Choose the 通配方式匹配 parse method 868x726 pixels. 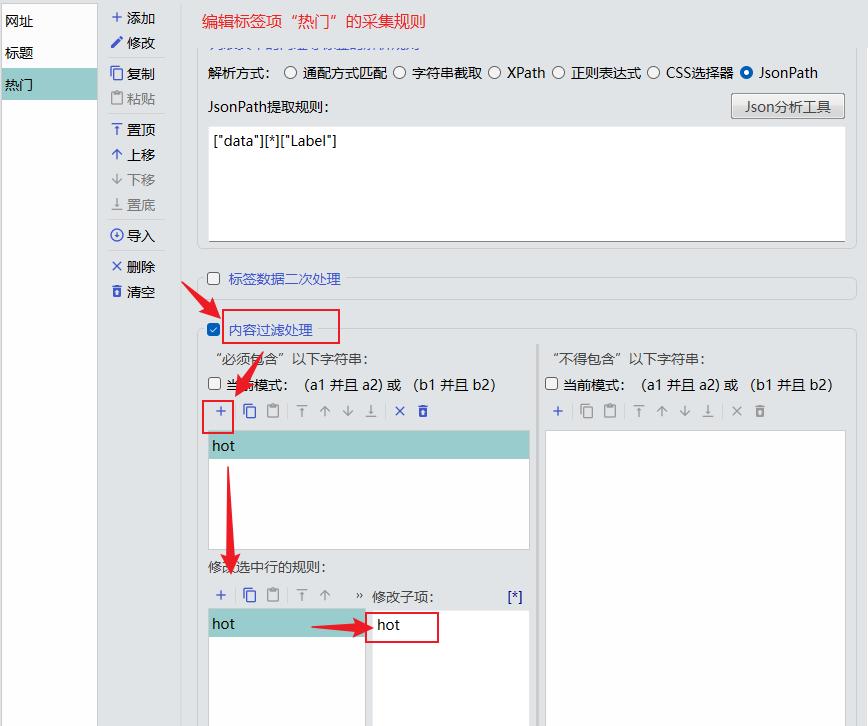(x=290, y=73)
